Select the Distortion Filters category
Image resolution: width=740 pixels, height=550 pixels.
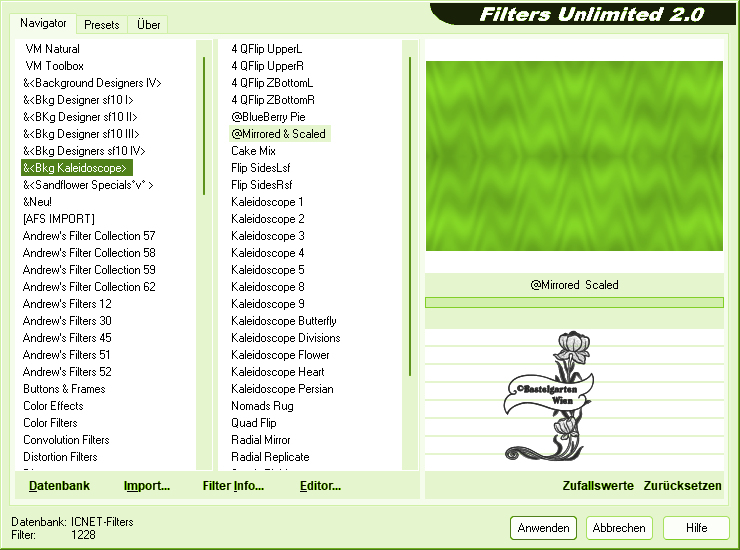[60, 457]
